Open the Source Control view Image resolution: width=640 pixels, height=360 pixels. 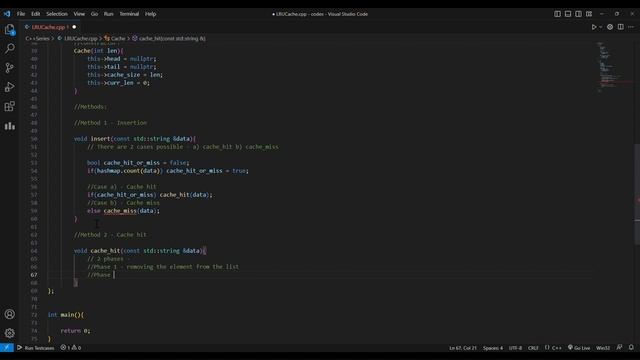tap(9, 68)
